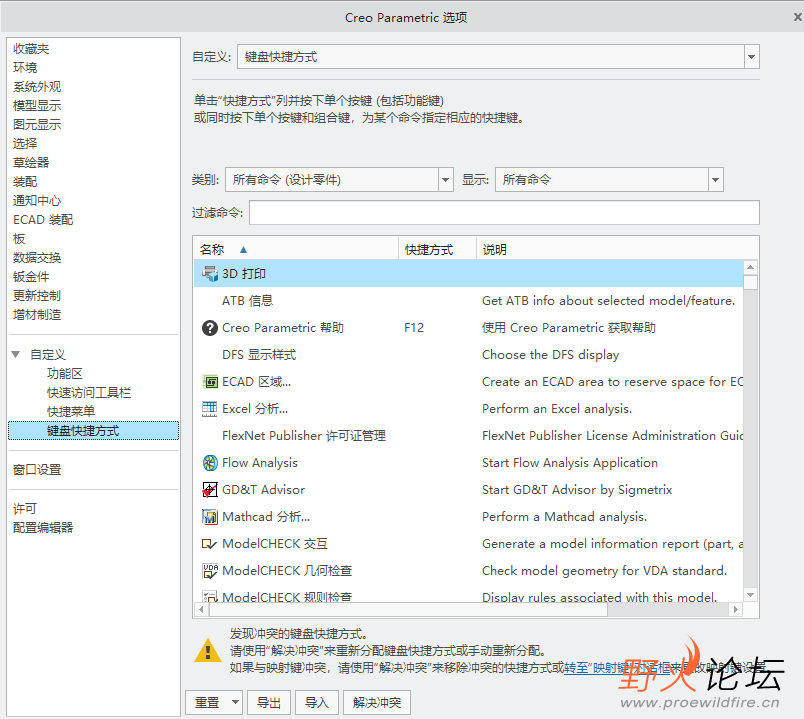
Task: Click the Mathcad 分析 icon
Action: click(210, 517)
